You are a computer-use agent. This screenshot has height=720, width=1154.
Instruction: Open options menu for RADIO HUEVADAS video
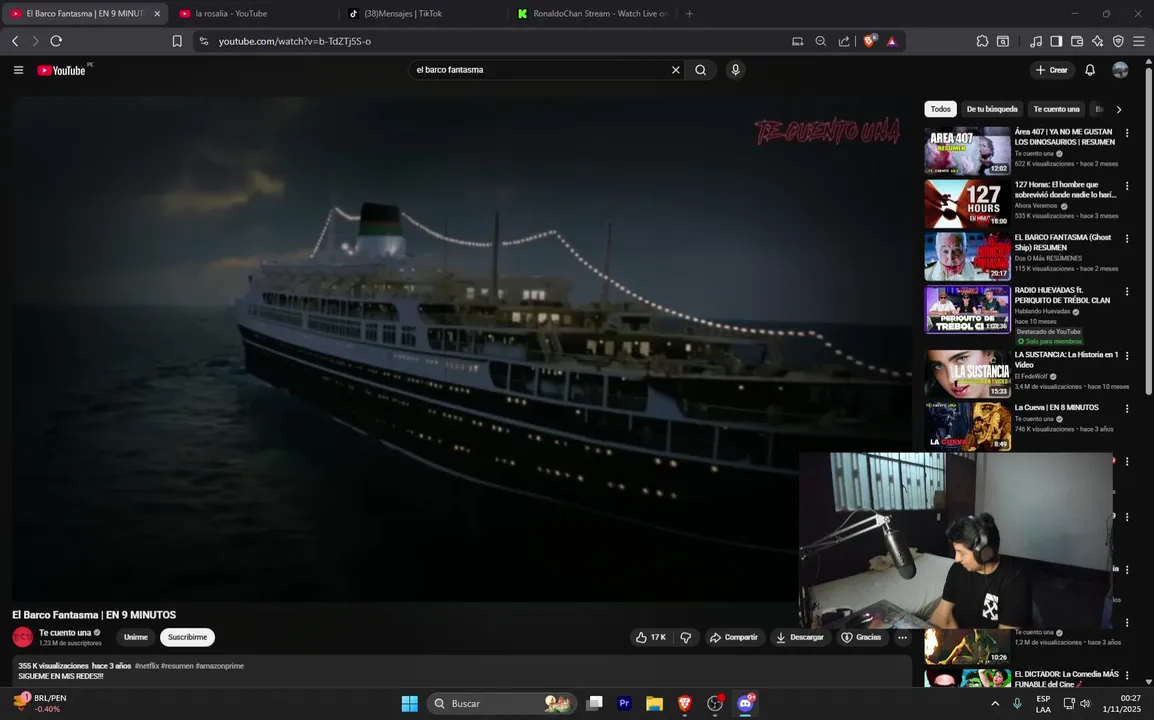tap(1127, 292)
